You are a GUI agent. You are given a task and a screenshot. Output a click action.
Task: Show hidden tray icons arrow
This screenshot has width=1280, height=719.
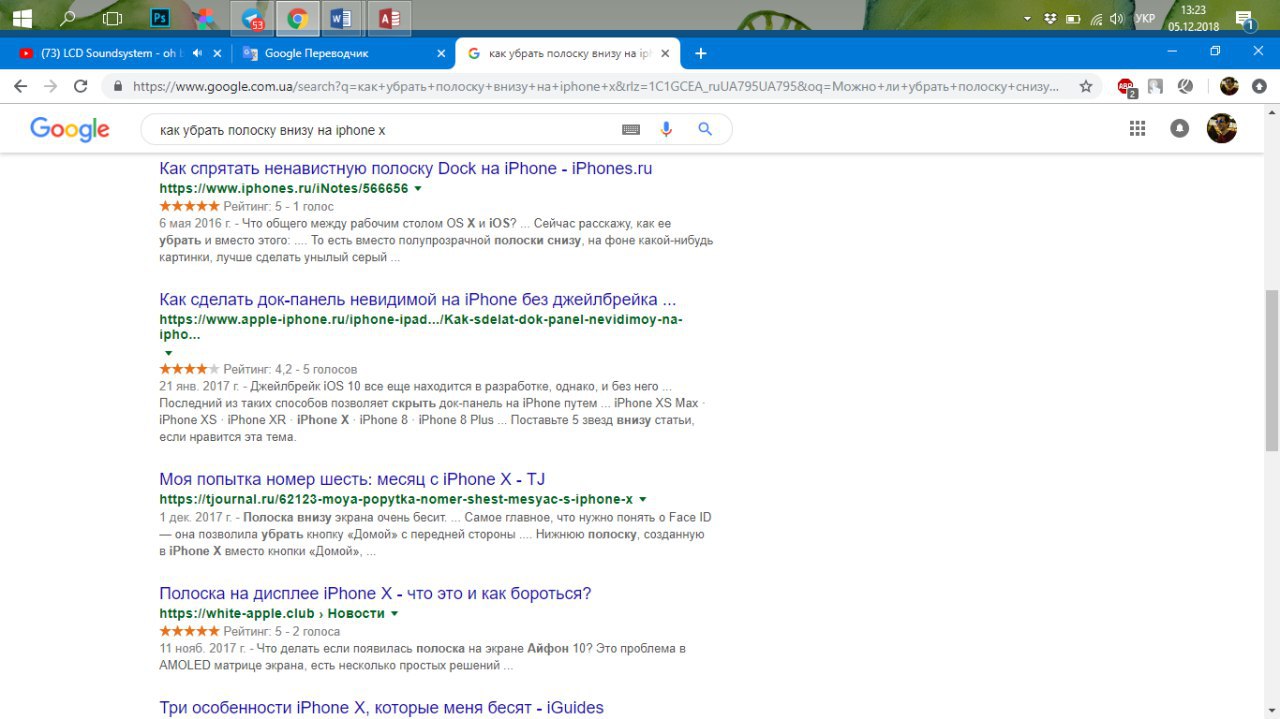pos(1028,18)
